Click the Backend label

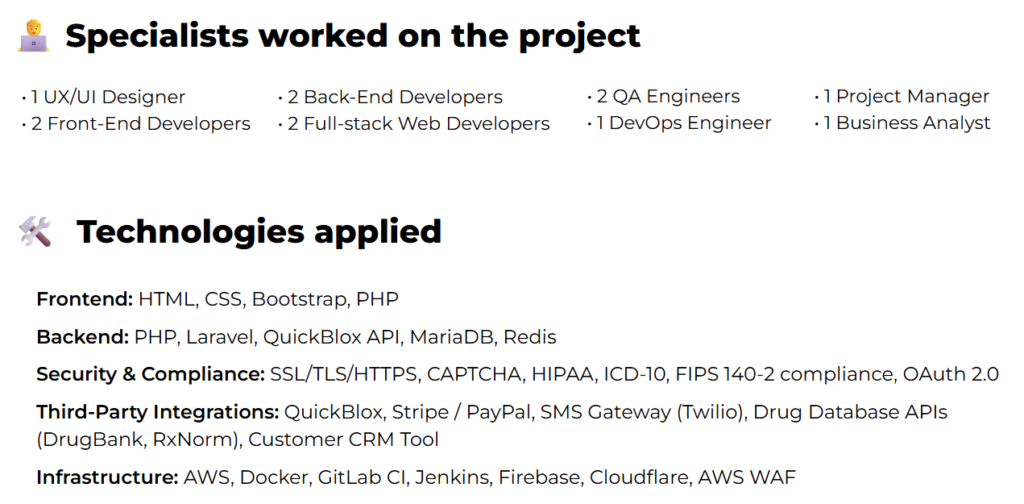tap(83, 337)
